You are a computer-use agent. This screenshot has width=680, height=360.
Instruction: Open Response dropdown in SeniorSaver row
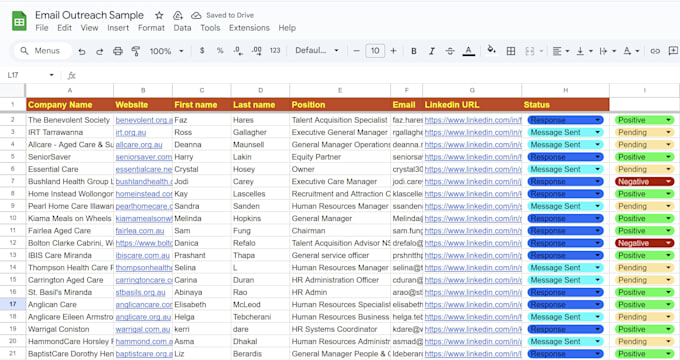click(x=565, y=157)
